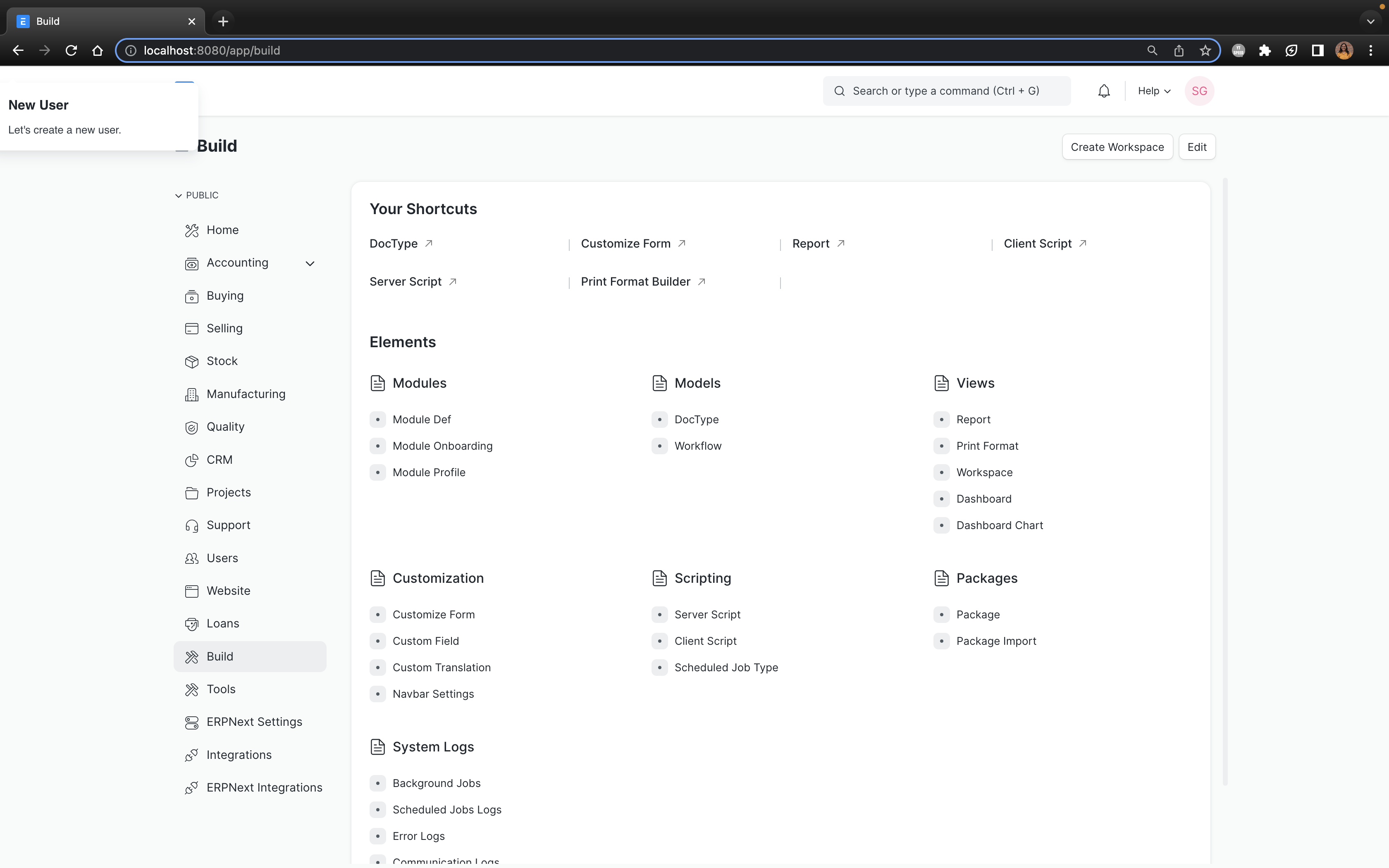
Task: Click the Build sidebar icon
Action: click(x=191, y=656)
